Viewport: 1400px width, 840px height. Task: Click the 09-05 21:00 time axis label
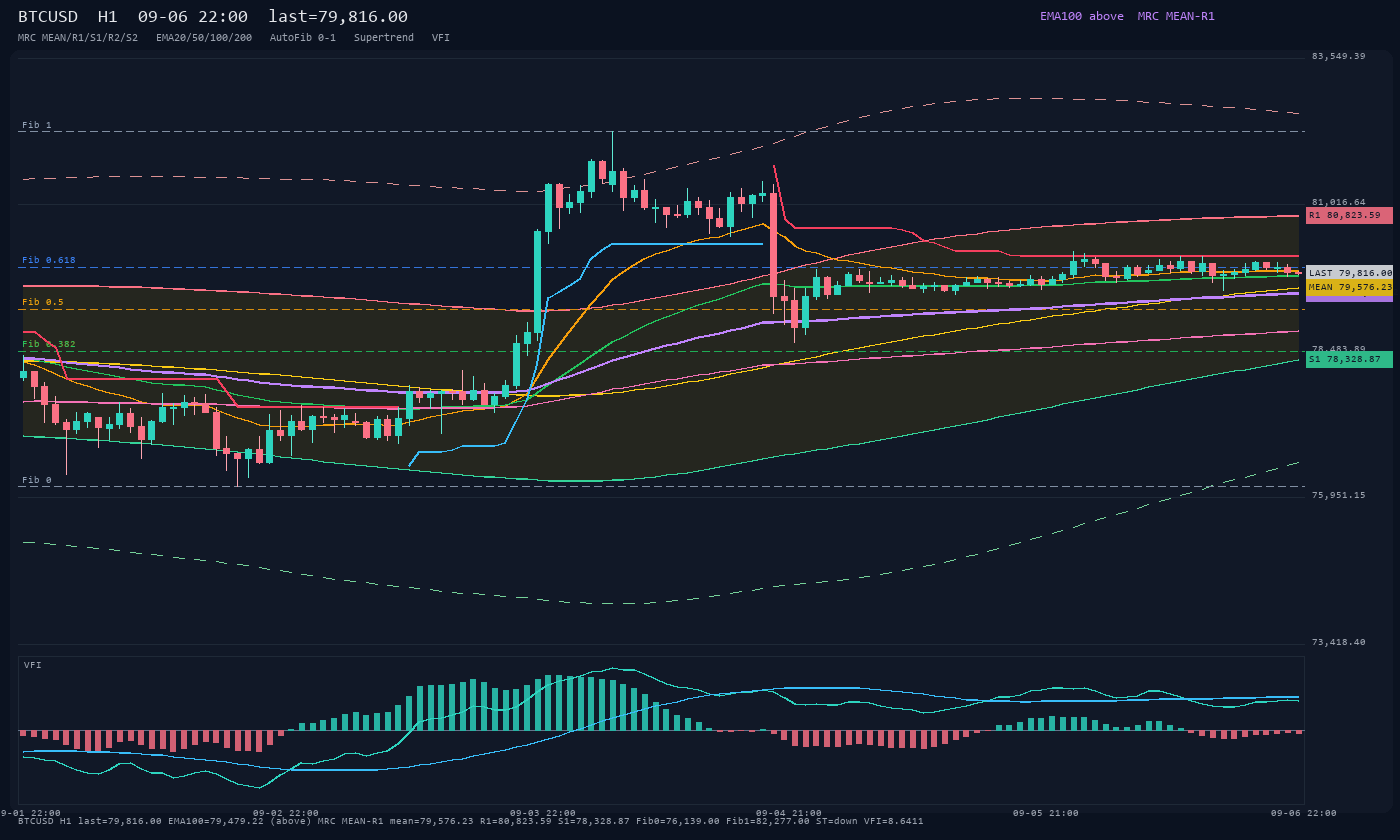click(x=1046, y=813)
